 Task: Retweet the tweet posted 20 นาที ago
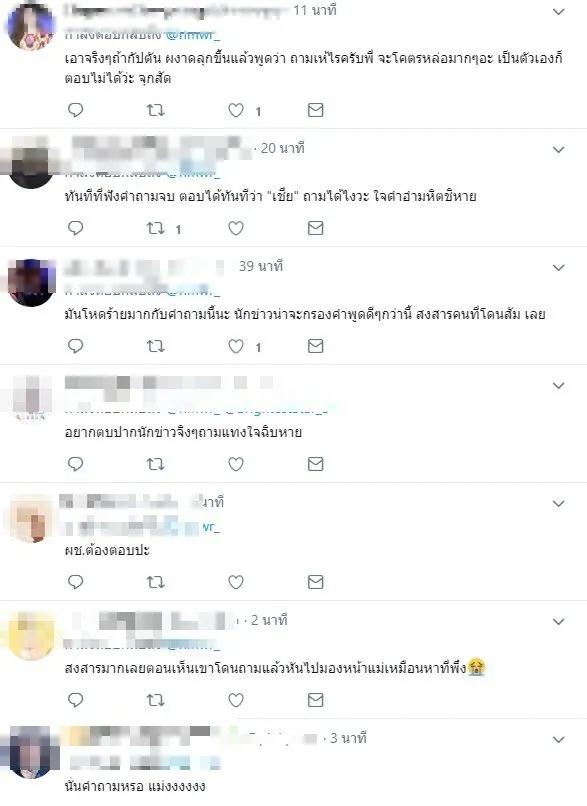pos(155,228)
